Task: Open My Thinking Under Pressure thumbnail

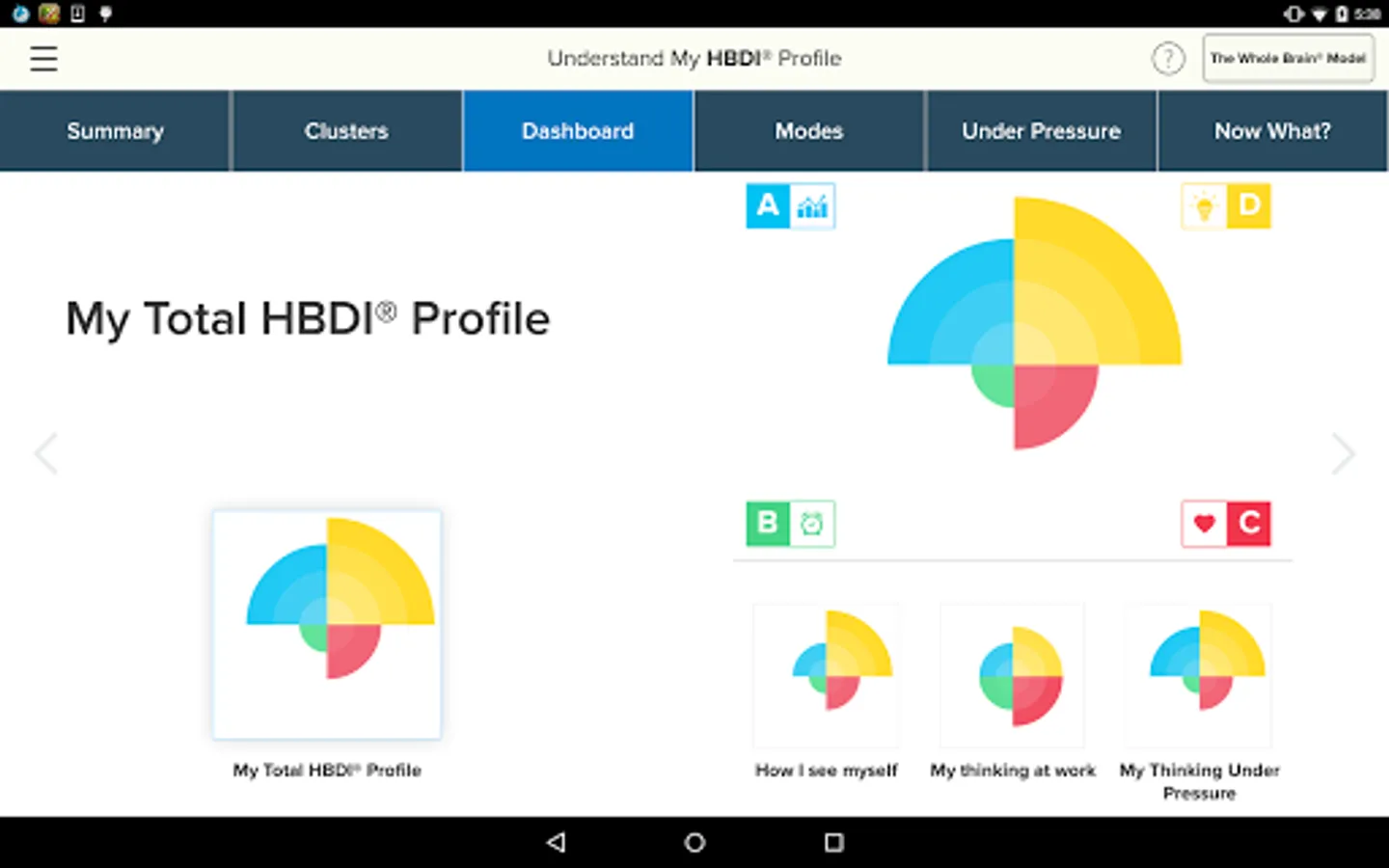Action: 1199,675
